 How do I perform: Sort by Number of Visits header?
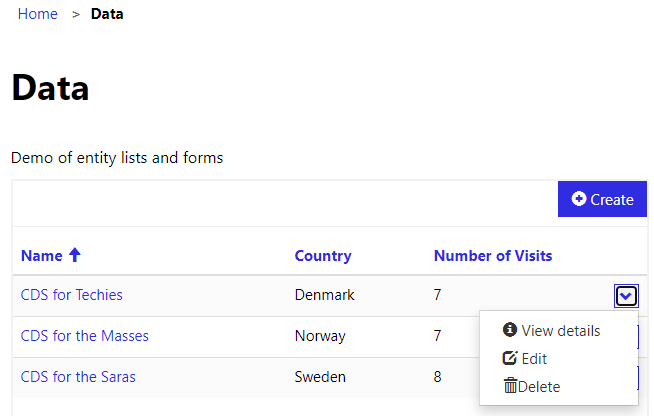[493, 255]
